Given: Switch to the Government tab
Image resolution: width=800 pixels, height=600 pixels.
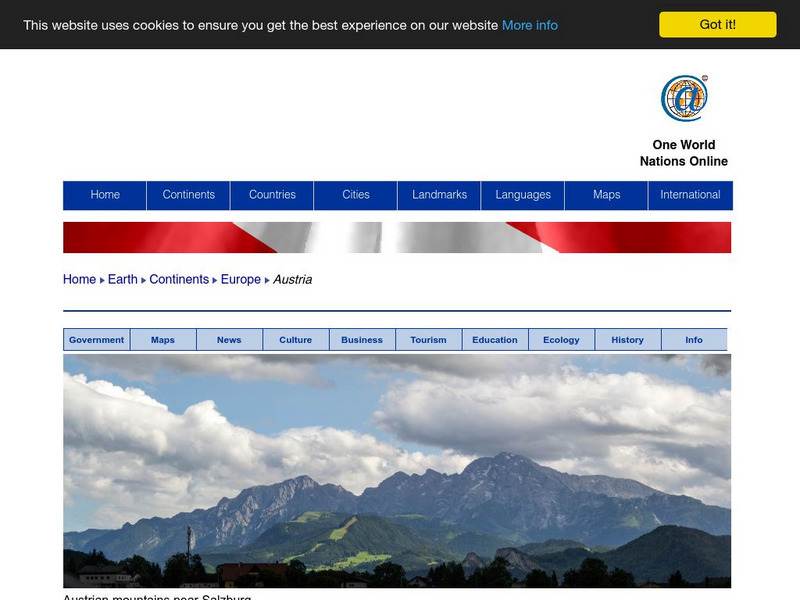Looking at the screenshot, I should click(x=95, y=339).
